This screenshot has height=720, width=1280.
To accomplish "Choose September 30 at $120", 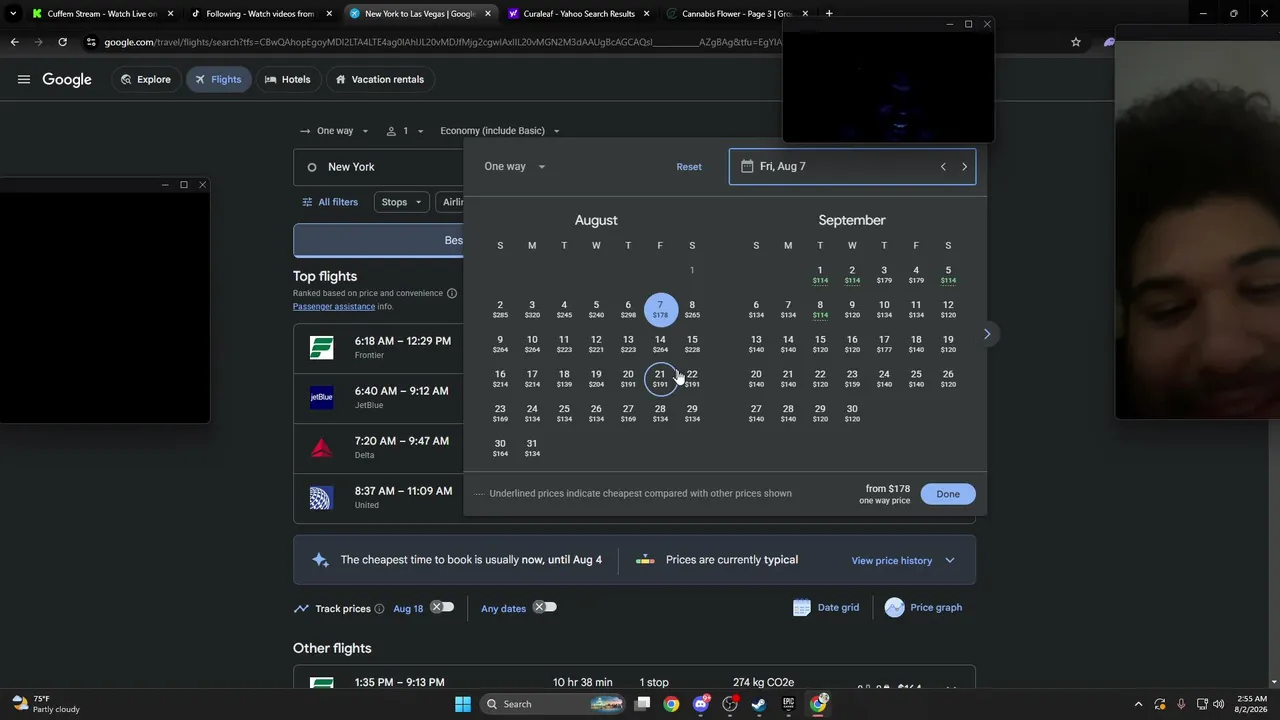I will 852,413.
